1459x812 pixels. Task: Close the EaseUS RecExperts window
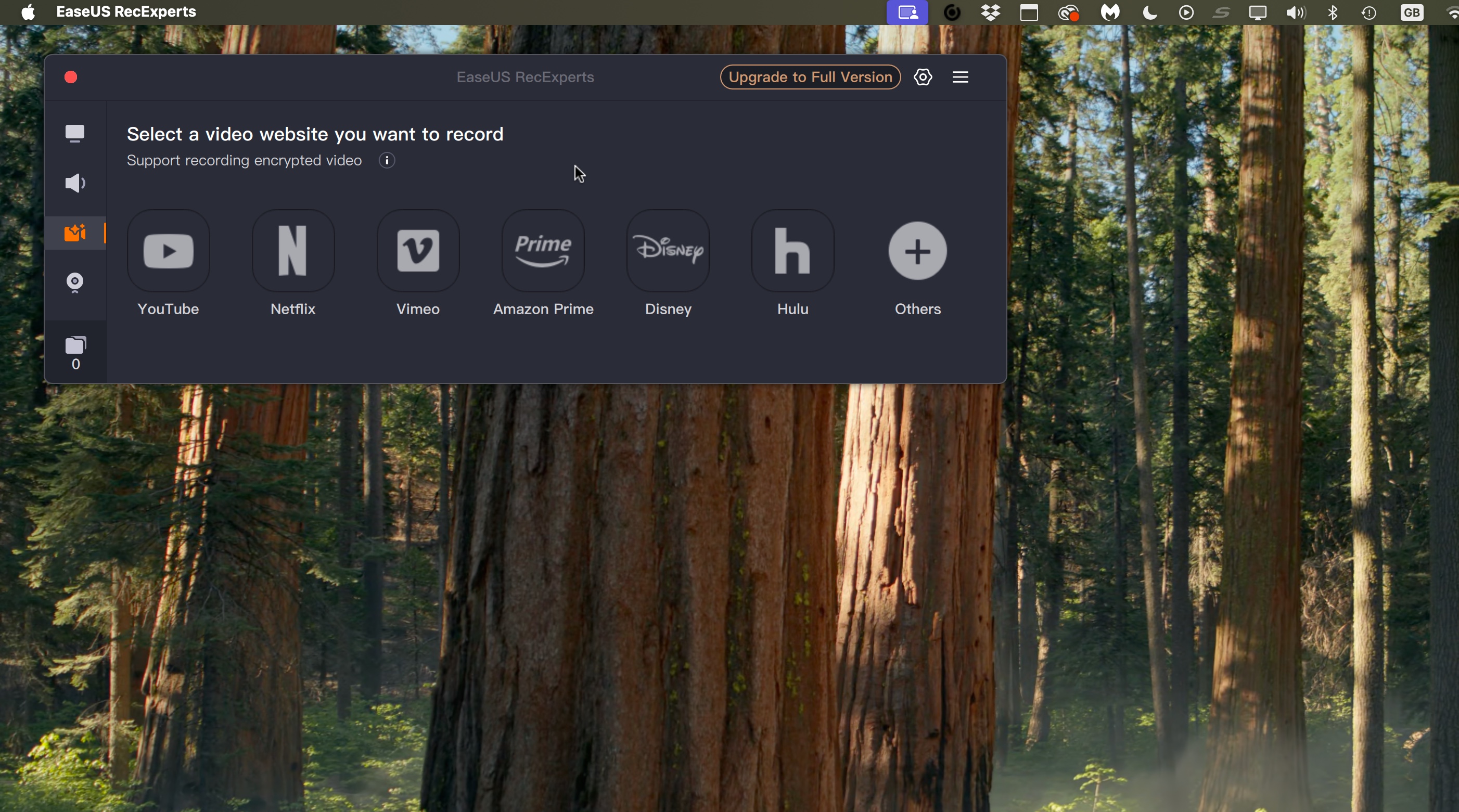click(71, 77)
